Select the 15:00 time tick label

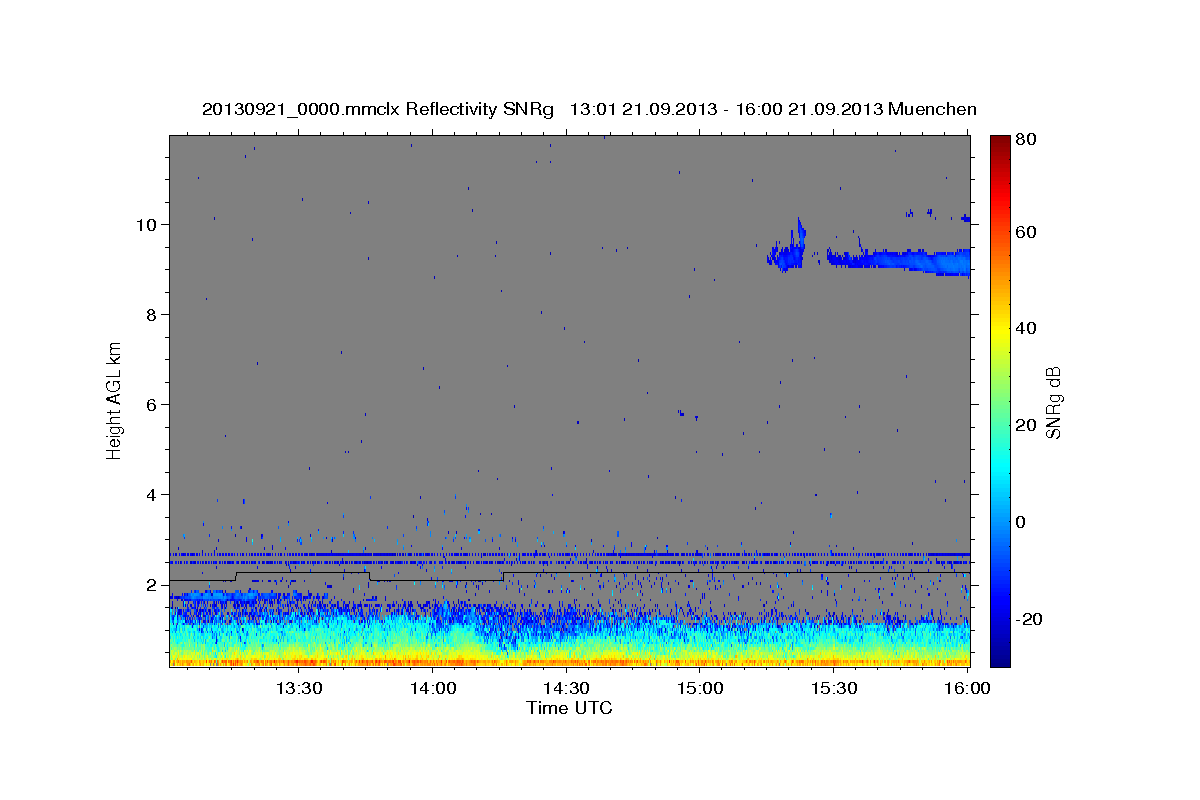click(700, 688)
